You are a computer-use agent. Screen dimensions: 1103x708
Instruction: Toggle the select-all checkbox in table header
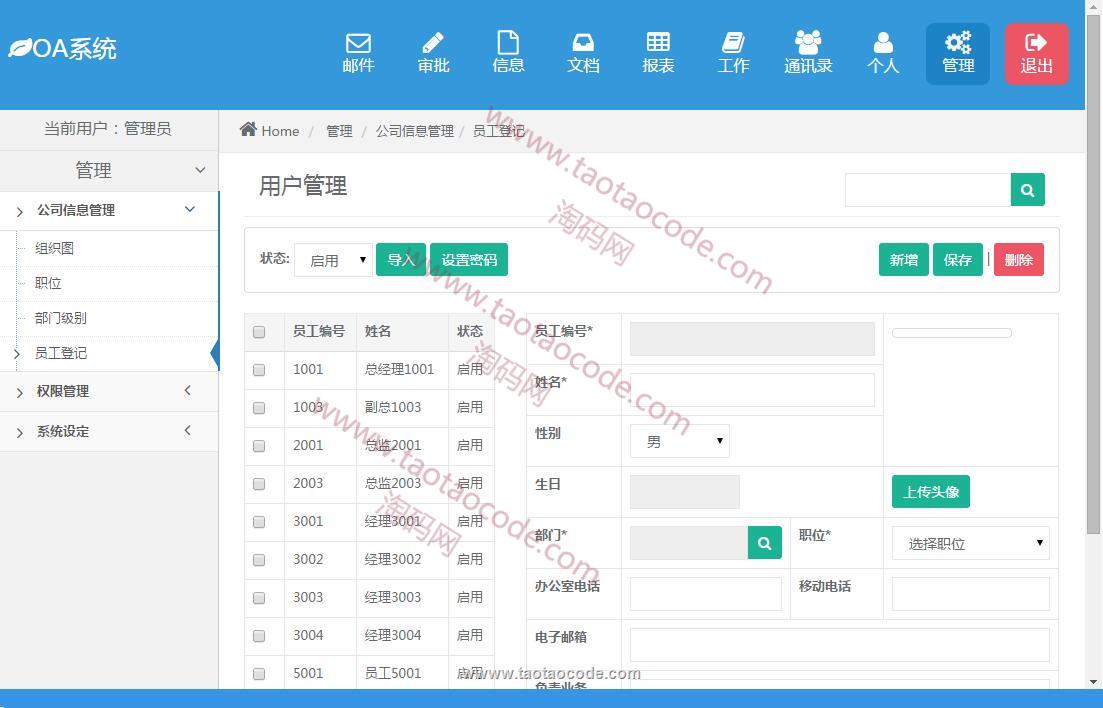point(259,332)
